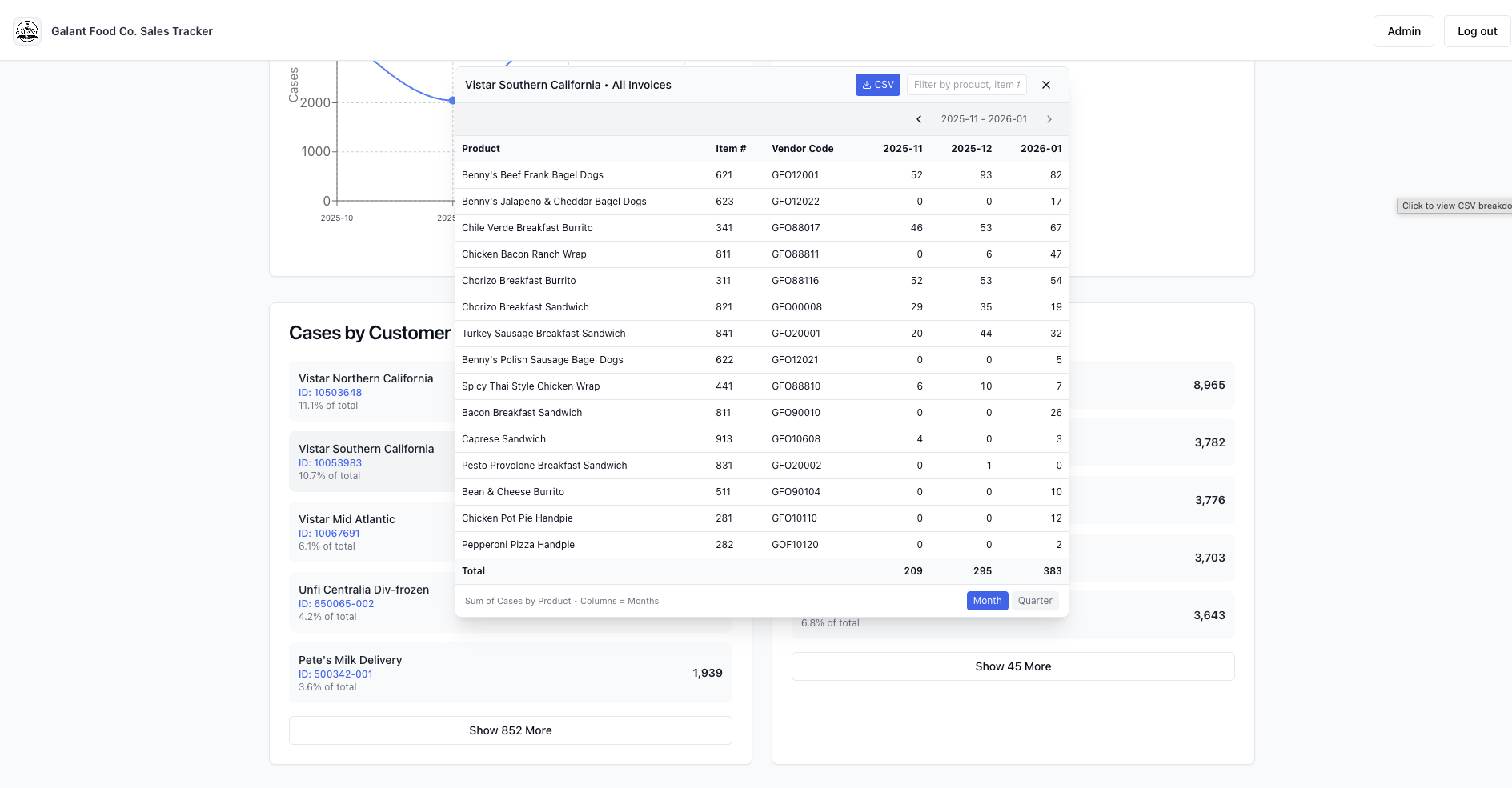
Task: Click the 8,965 cases value
Action: pos(1209,385)
